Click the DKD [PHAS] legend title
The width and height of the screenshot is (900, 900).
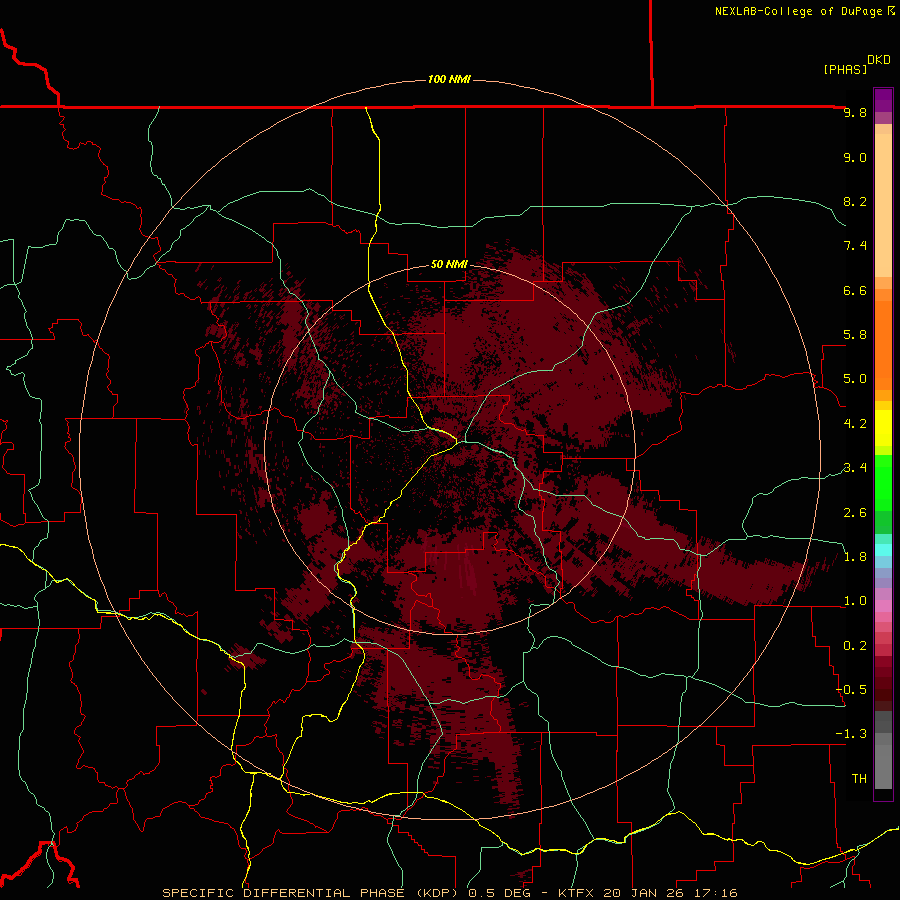pos(856,64)
